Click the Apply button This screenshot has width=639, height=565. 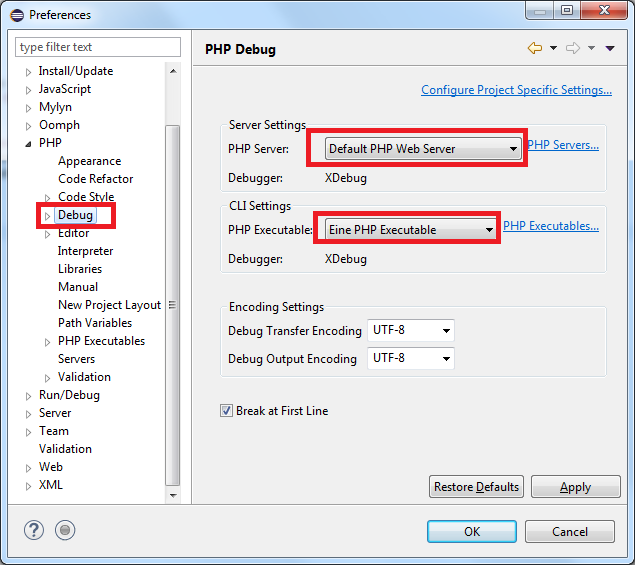tap(575, 487)
